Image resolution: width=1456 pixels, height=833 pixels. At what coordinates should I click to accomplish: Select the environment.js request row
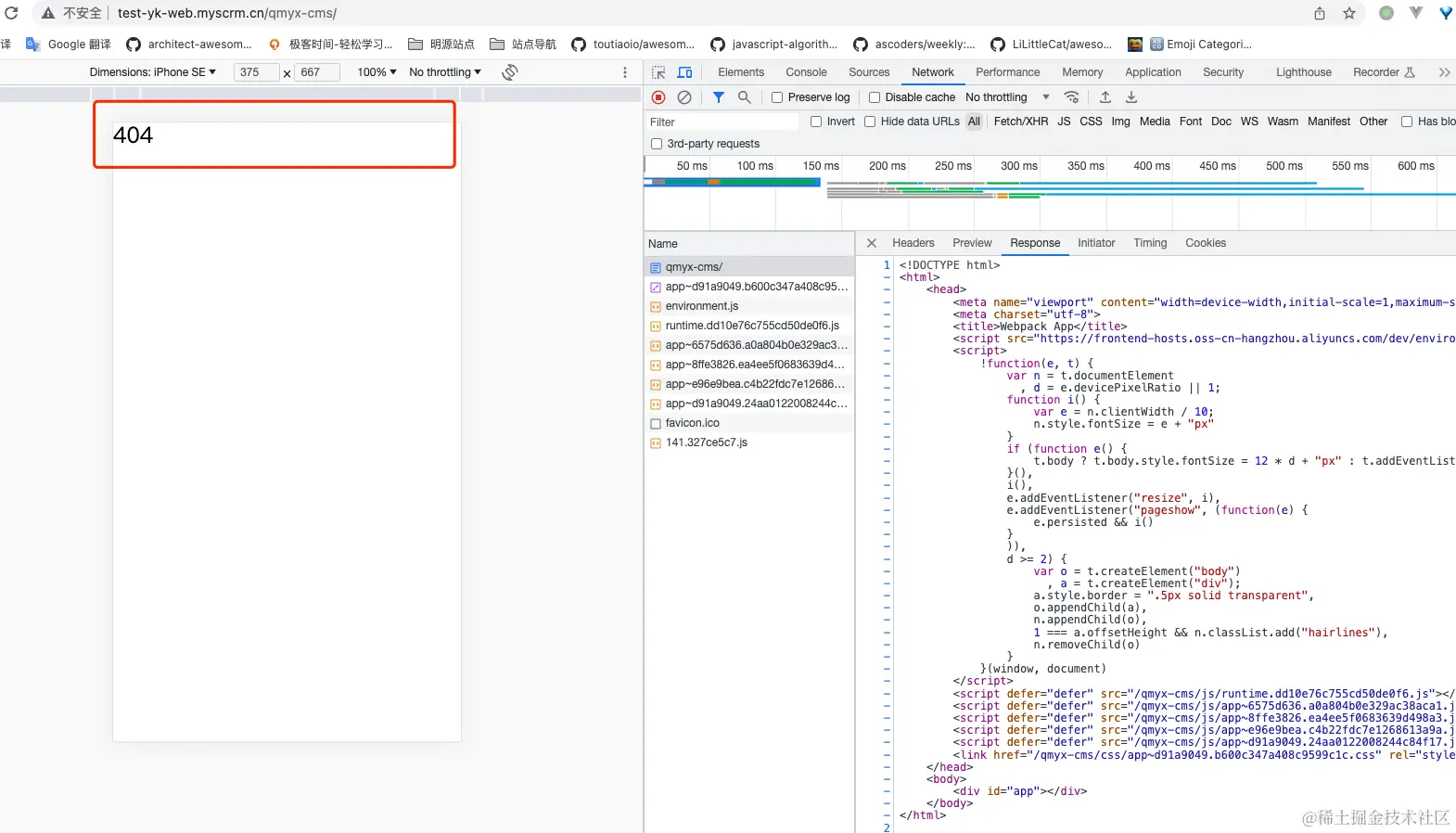coord(749,306)
